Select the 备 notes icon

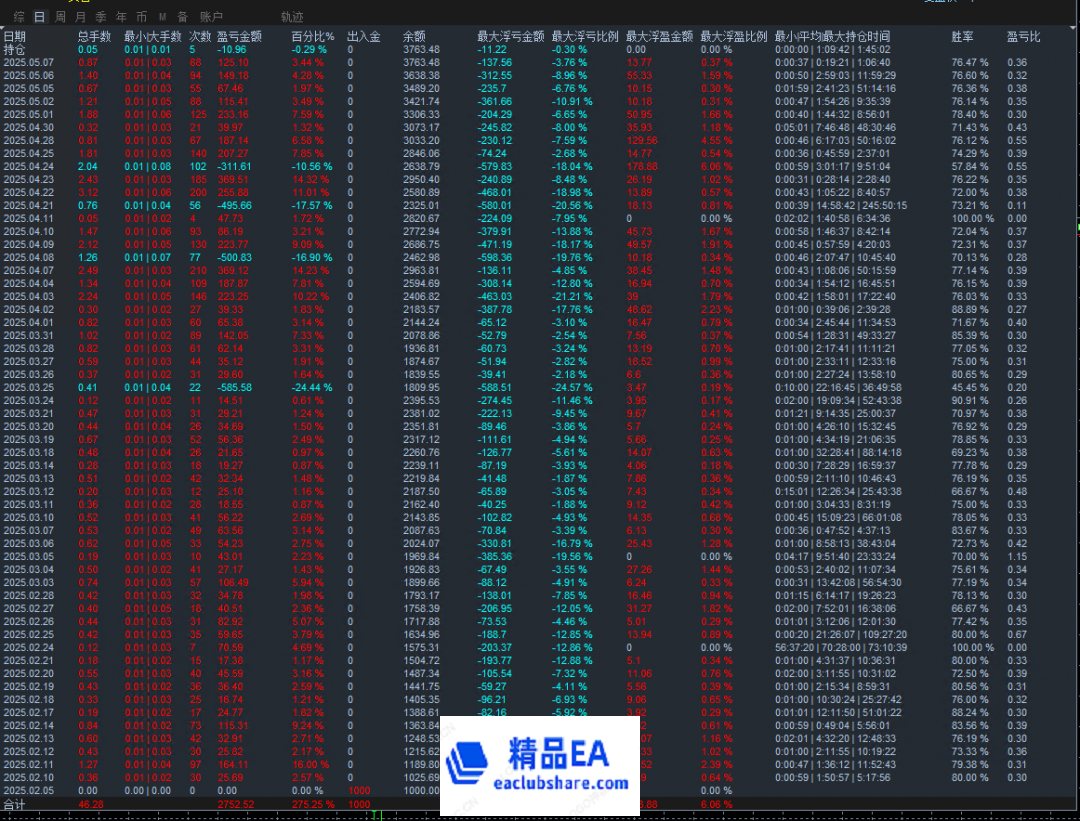pos(180,16)
